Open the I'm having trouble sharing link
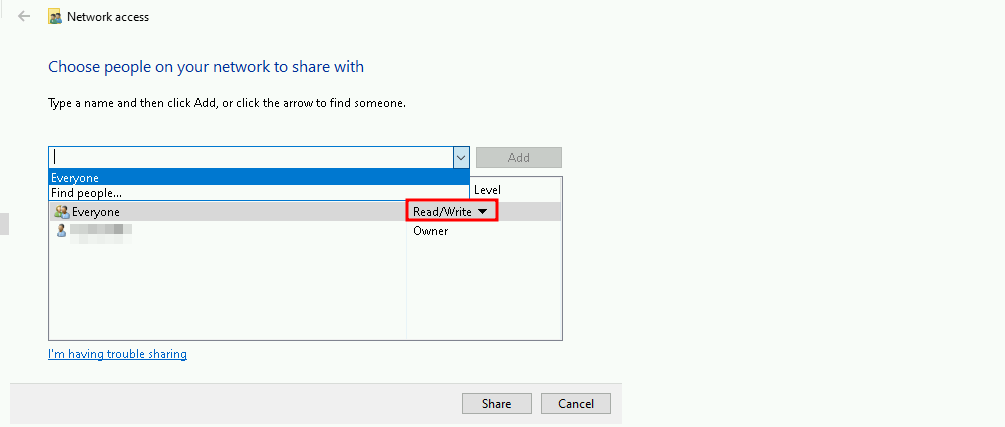Screen dimensions: 1005x427 (x=117, y=354)
